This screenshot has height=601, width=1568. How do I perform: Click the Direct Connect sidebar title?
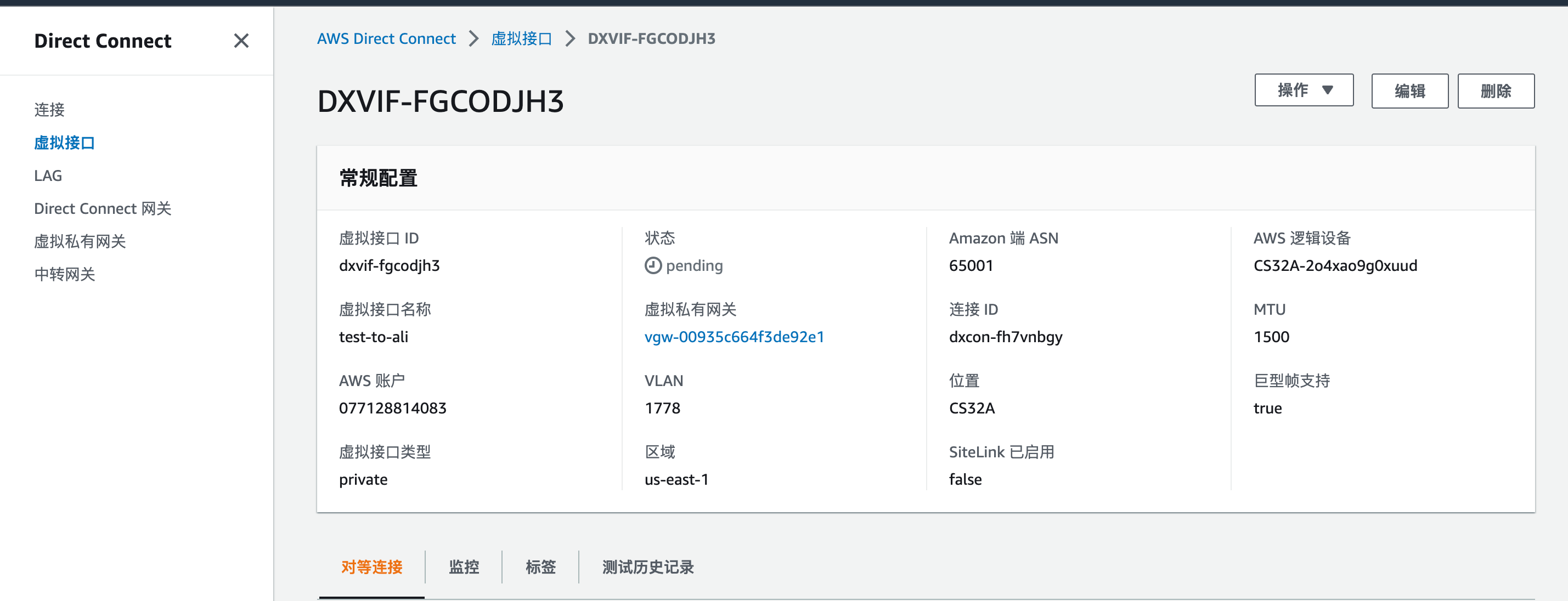click(x=102, y=41)
